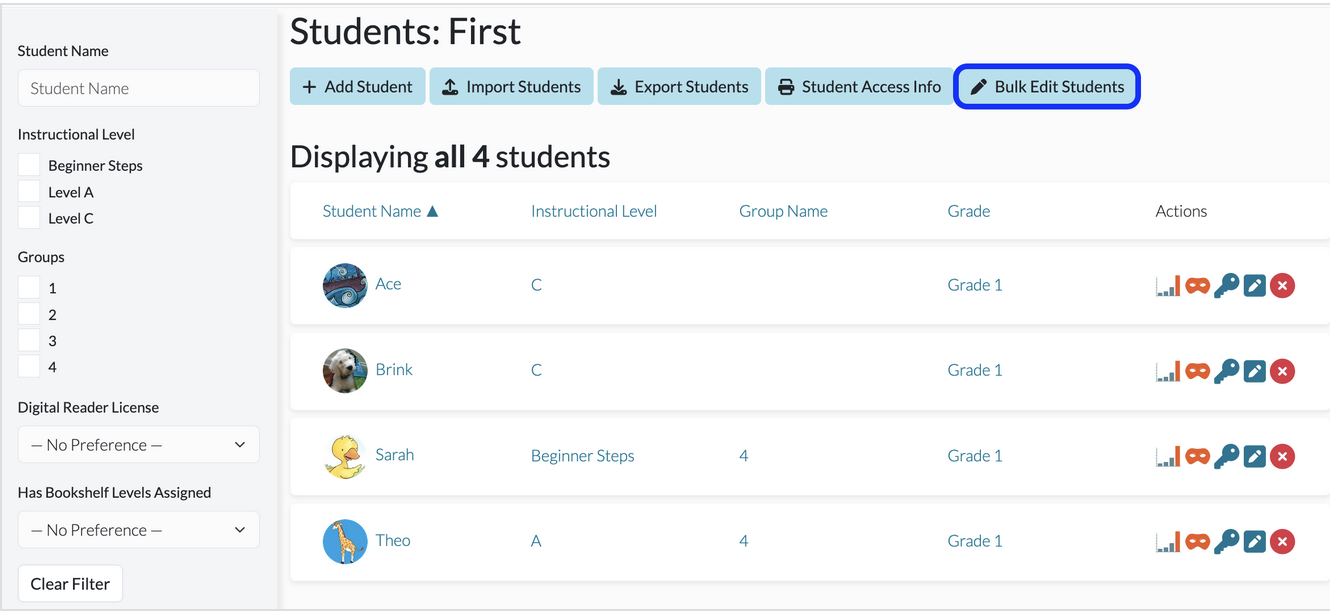Open the bar chart report icon for Ace
This screenshot has height=614, width=1330.
click(1168, 286)
